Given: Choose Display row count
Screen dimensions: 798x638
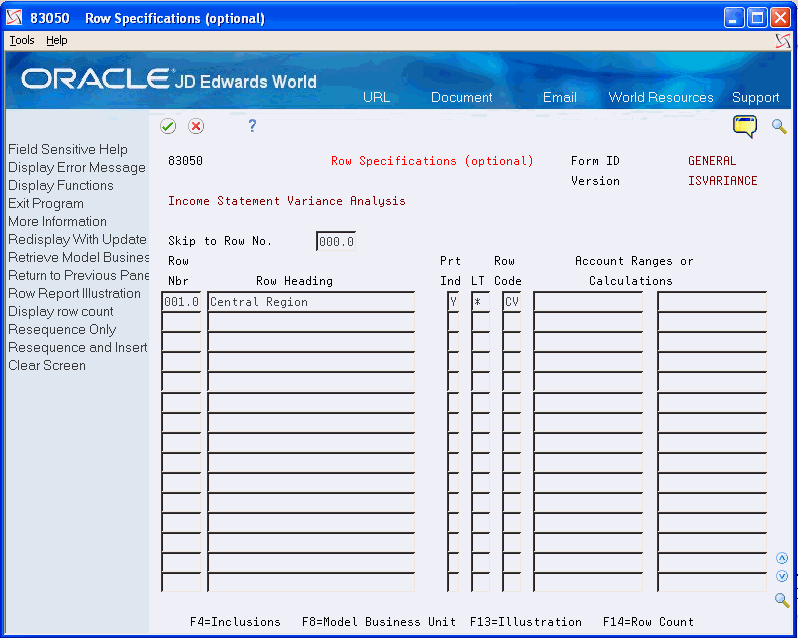Looking at the screenshot, I should coord(61,311).
